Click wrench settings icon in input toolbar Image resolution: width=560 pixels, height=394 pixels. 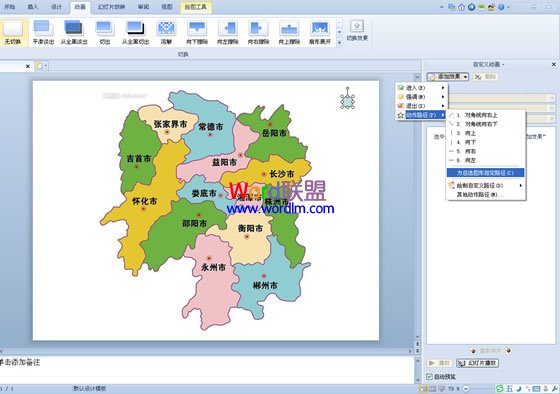555,388
